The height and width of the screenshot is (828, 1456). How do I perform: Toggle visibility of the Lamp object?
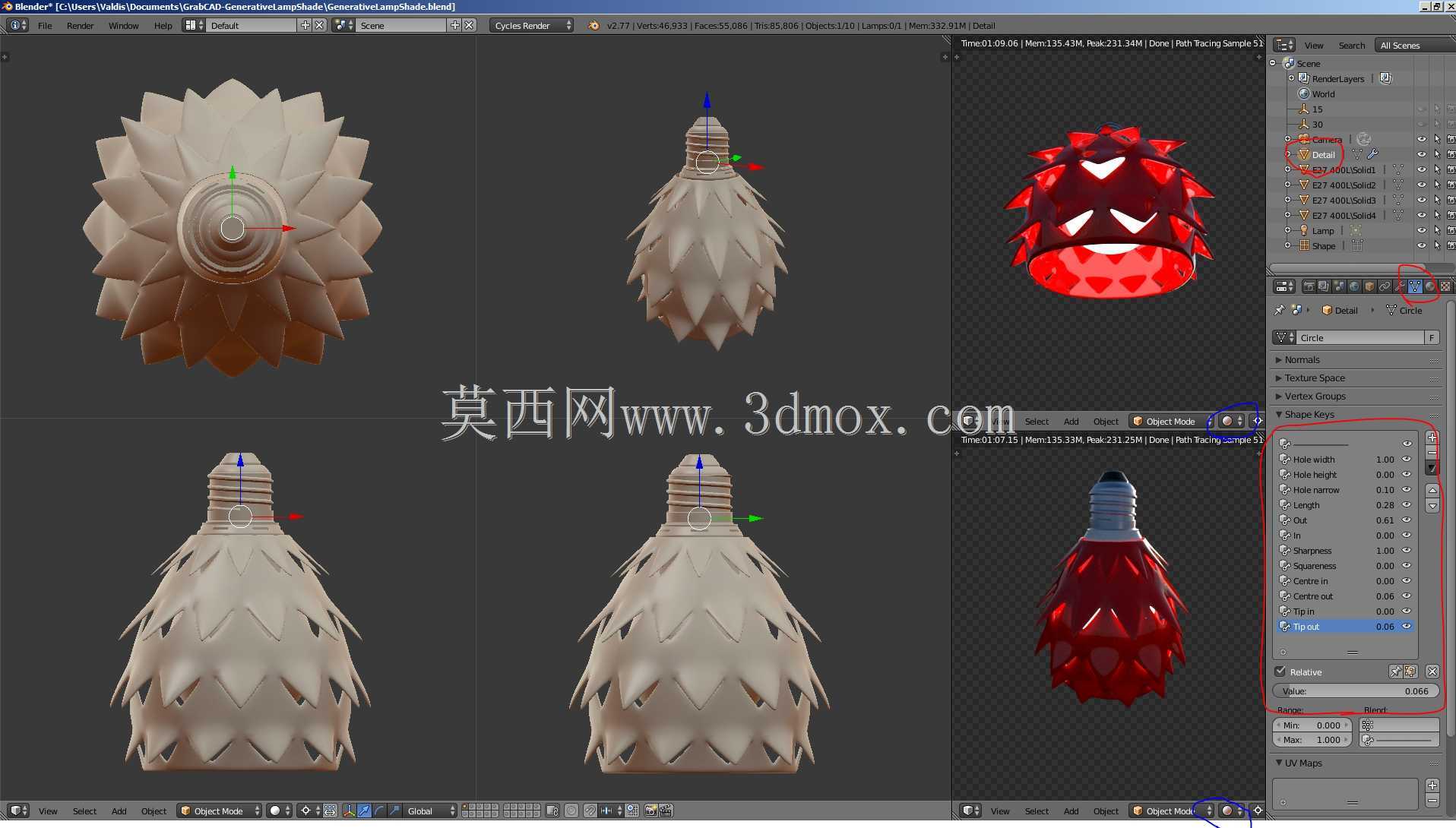tap(1421, 230)
